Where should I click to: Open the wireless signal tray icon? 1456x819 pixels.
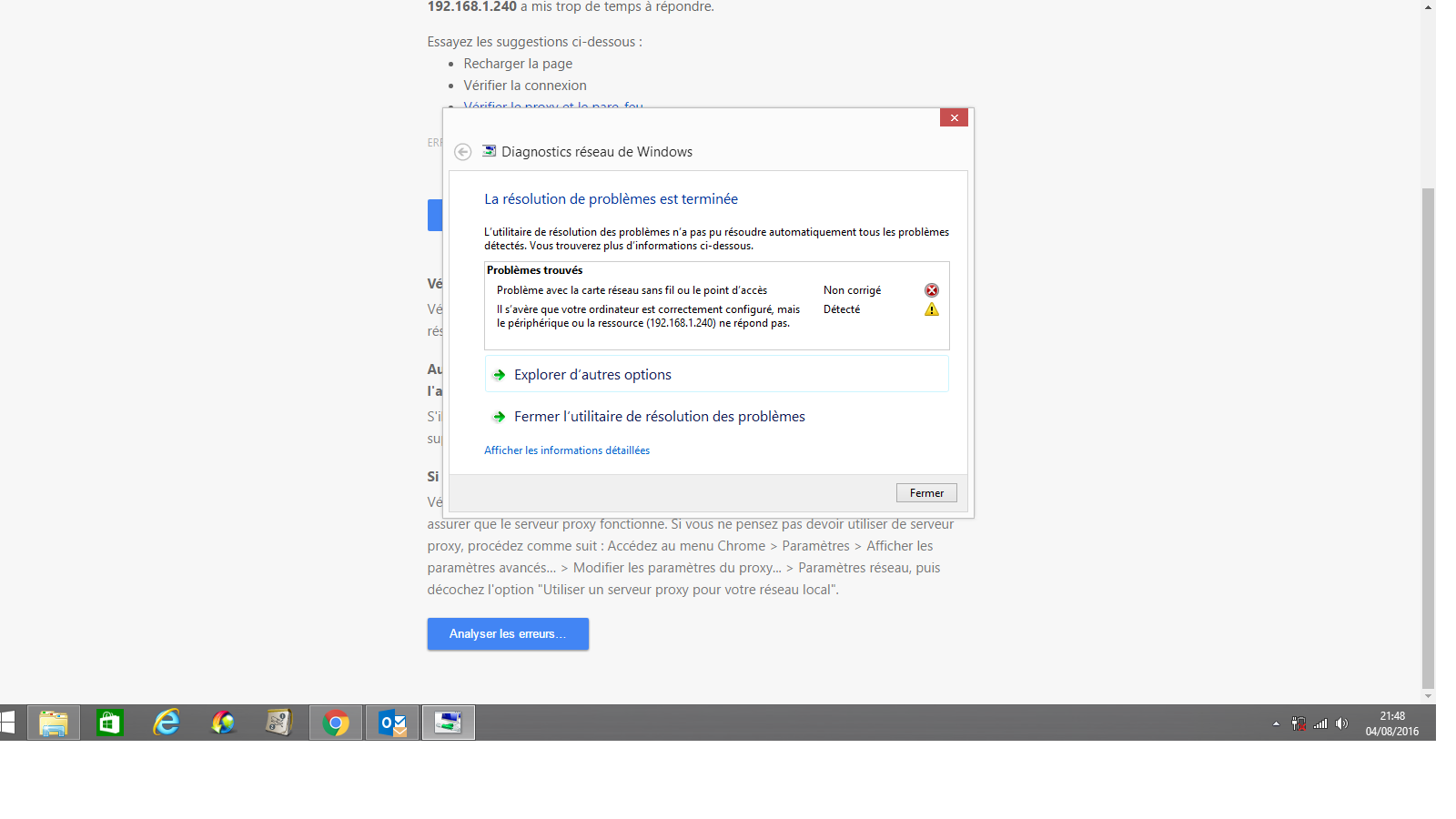[x=1320, y=723]
